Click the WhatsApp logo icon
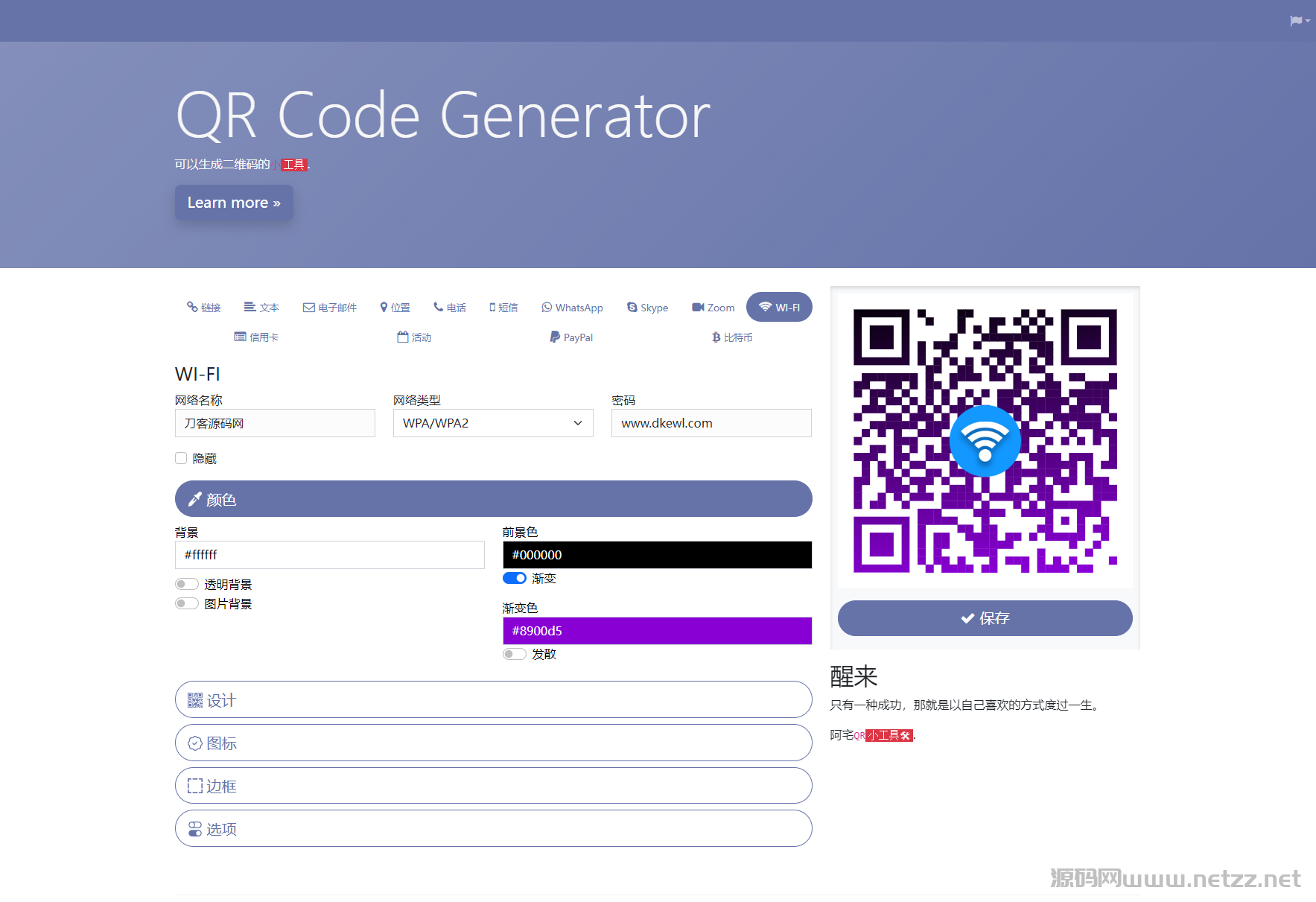This screenshot has width=1316, height=902. [x=547, y=307]
